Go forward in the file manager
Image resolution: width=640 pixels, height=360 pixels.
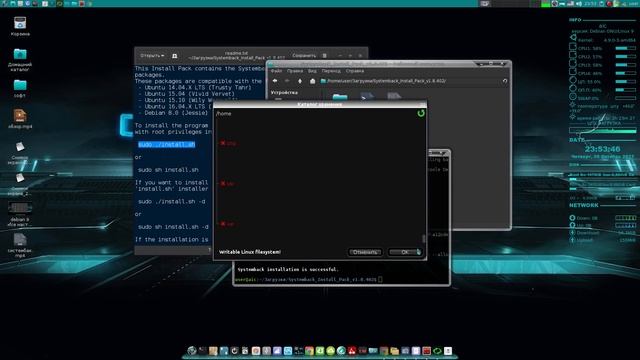pyautogui.click(x=287, y=81)
